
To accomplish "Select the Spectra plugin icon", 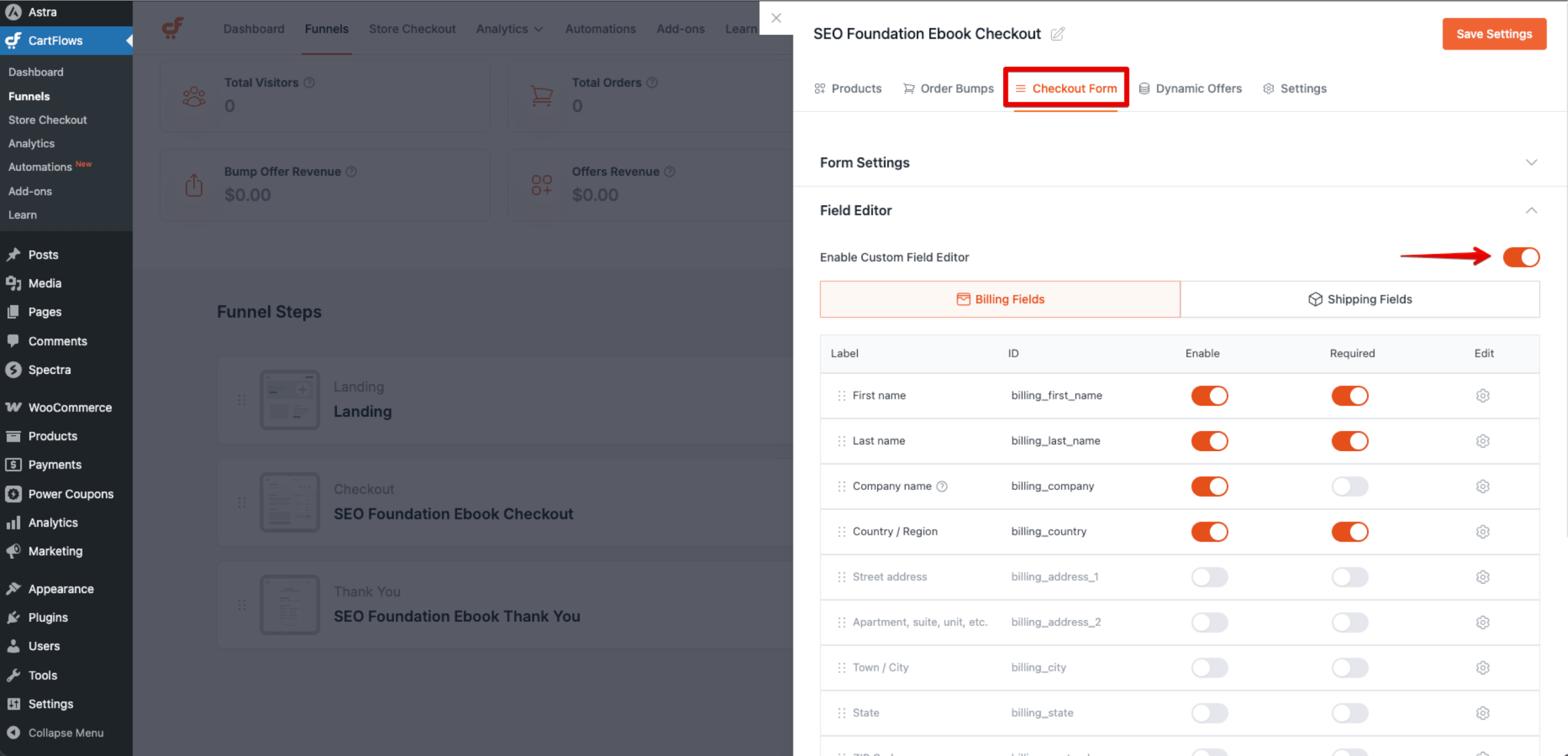I will (13, 370).
